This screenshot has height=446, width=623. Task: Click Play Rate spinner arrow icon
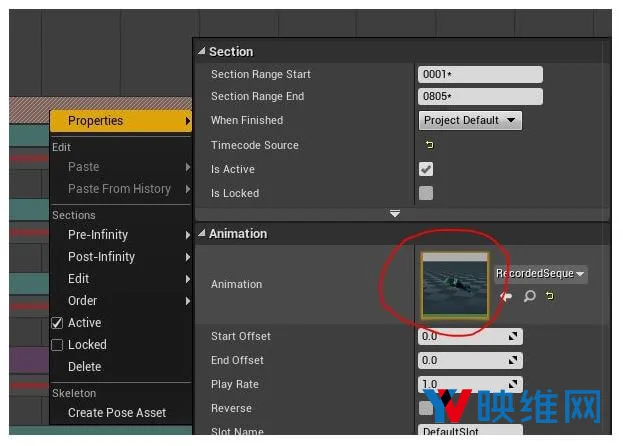pos(513,384)
